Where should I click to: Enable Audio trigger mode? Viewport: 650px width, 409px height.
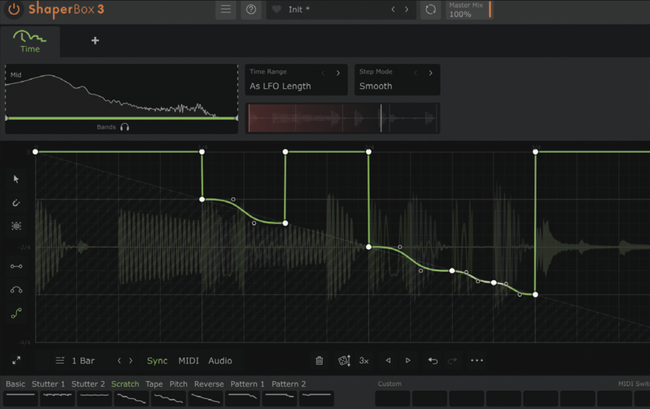220,361
